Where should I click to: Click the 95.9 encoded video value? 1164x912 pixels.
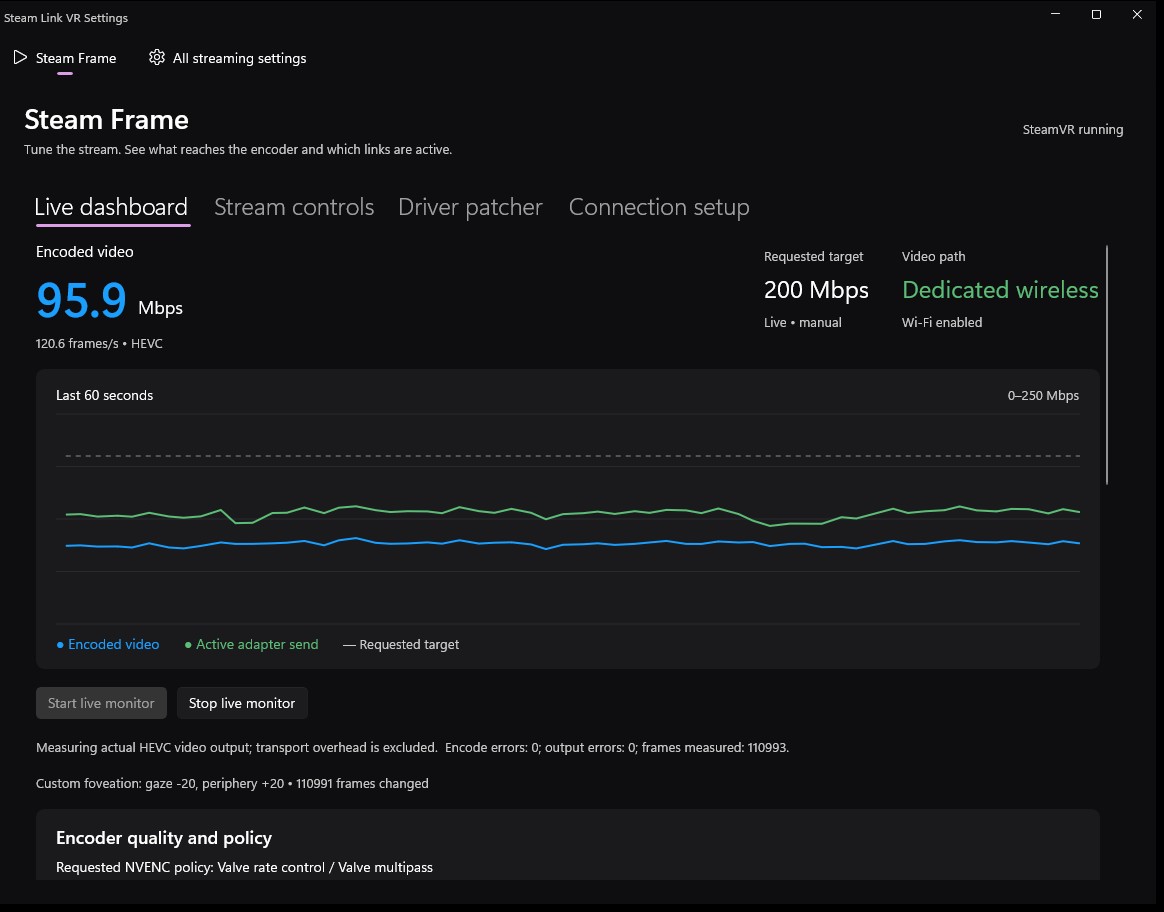(81, 300)
